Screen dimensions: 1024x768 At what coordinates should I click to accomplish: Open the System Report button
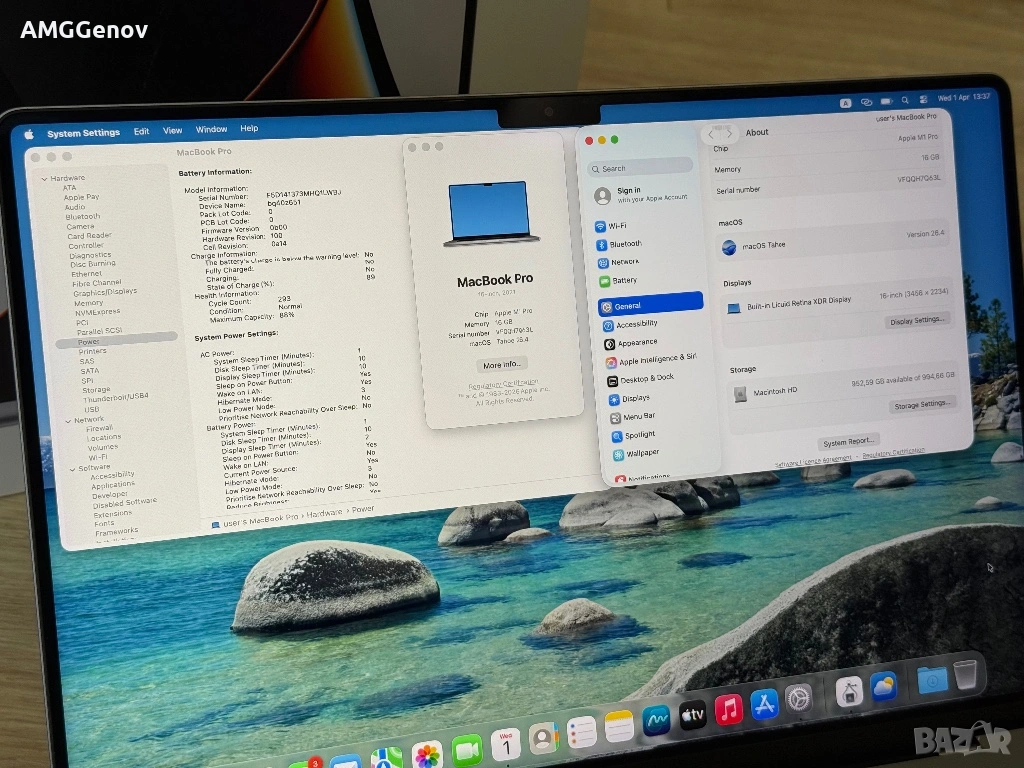click(849, 441)
